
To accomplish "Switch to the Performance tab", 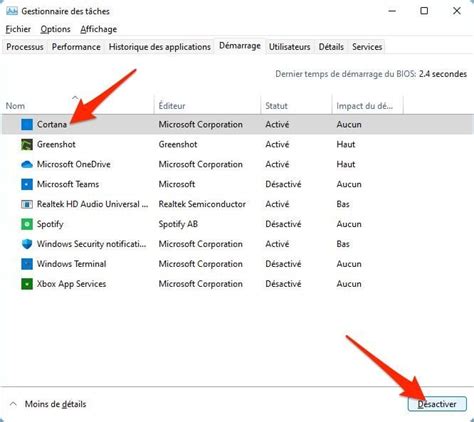I will coord(76,47).
